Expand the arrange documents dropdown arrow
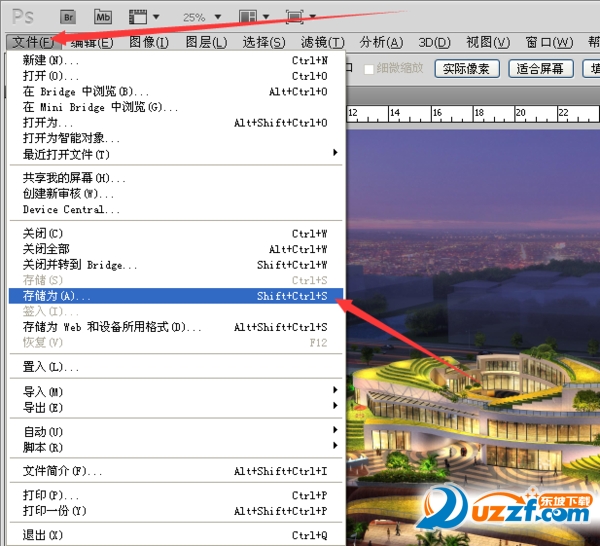Screen dimensions: 600x546 pos(266,17)
